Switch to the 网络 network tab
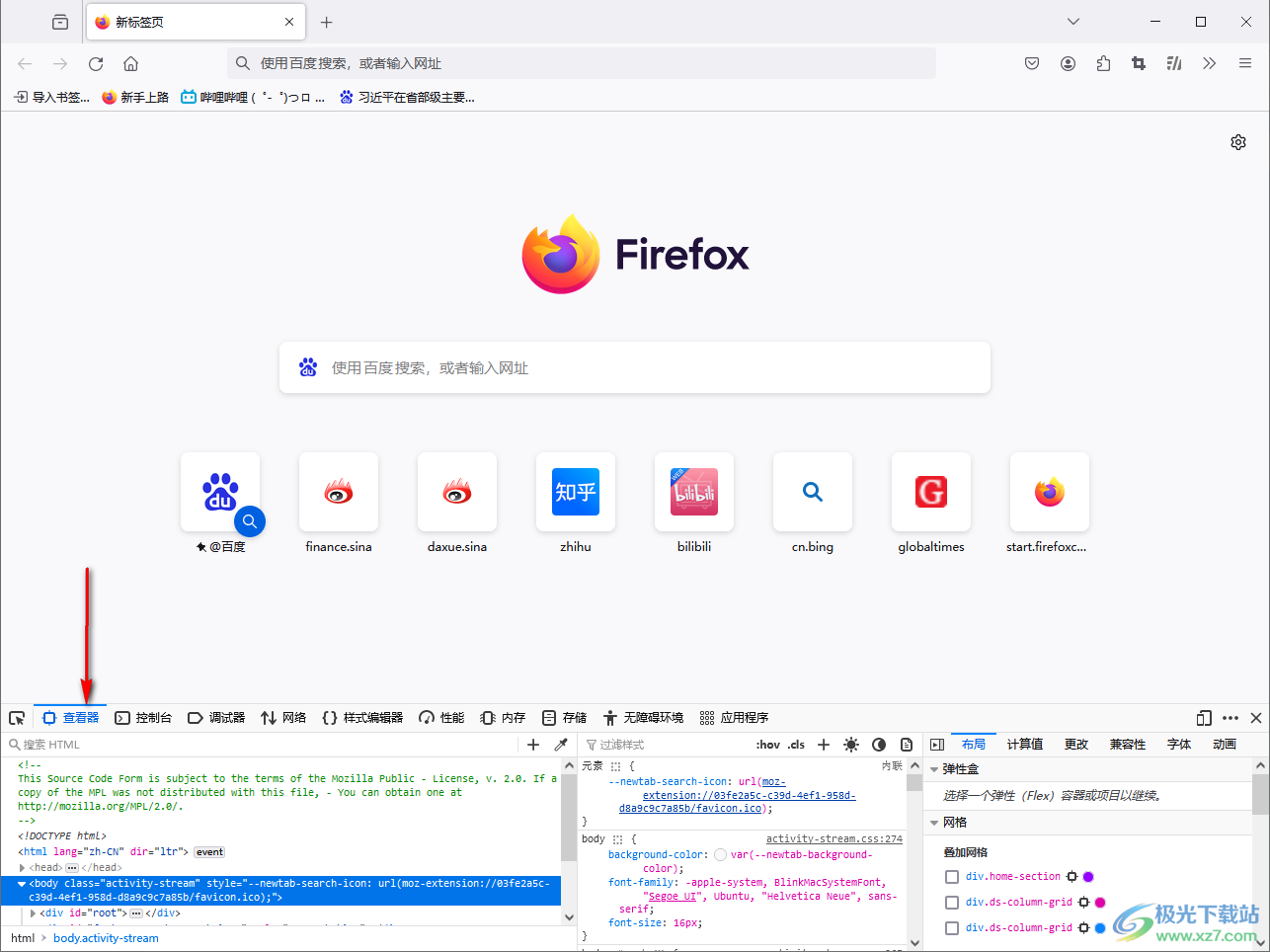The width and height of the screenshot is (1270, 952). coord(283,718)
